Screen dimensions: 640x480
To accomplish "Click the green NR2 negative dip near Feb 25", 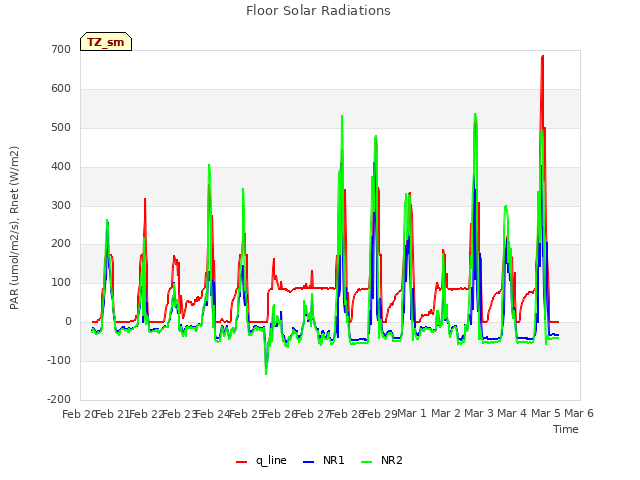I will [x=266, y=373].
